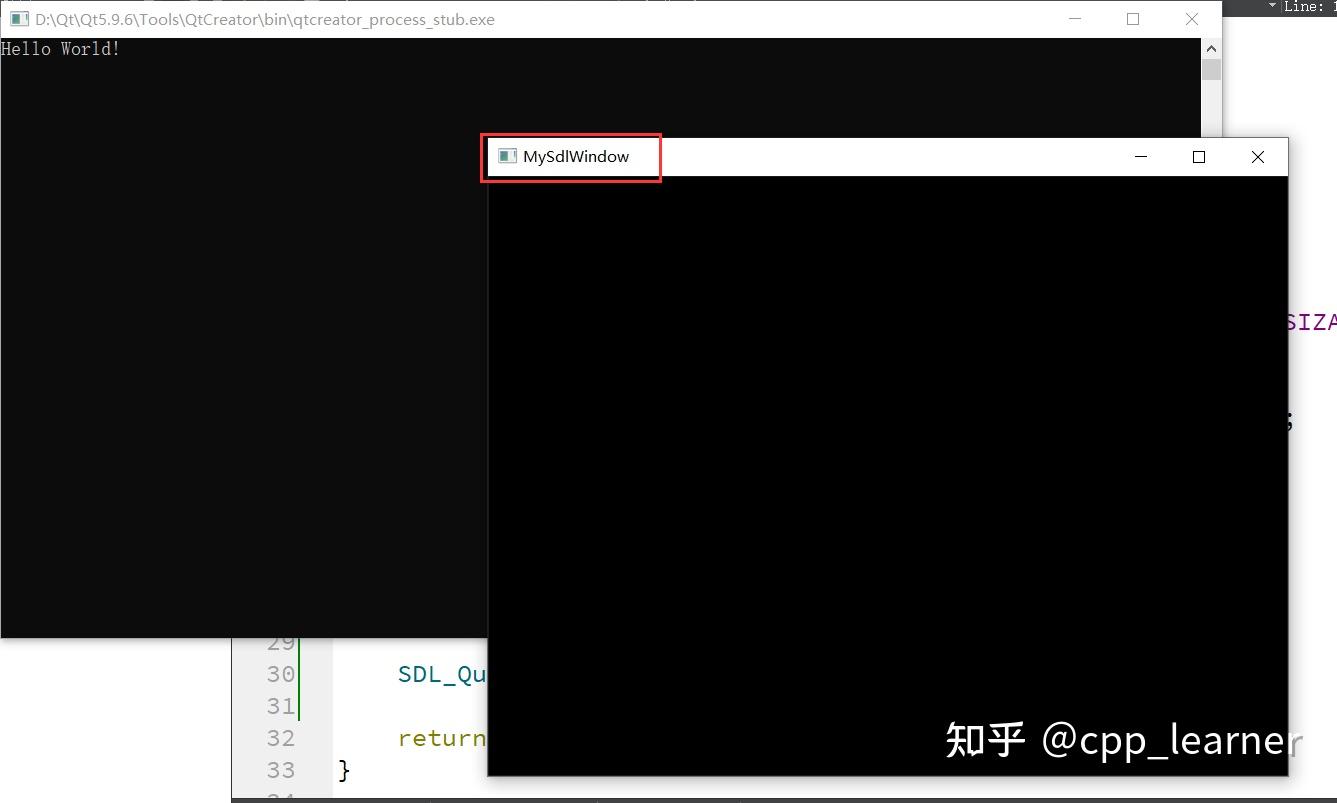Click the scrollbar up arrow in the console
The image size is (1337, 803).
click(x=1211, y=47)
